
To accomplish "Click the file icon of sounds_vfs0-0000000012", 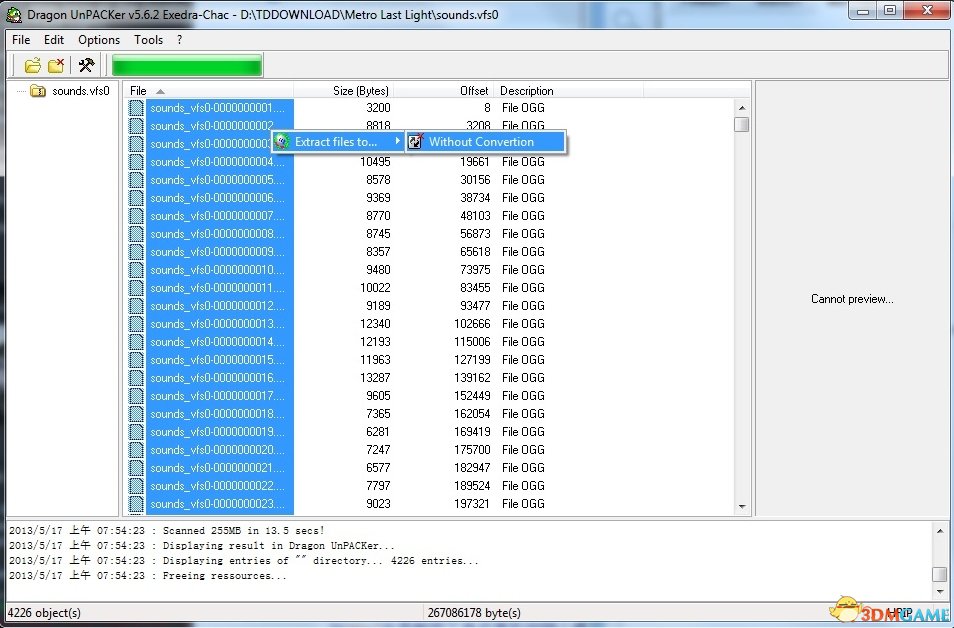I will pyautogui.click(x=136, y=305).
